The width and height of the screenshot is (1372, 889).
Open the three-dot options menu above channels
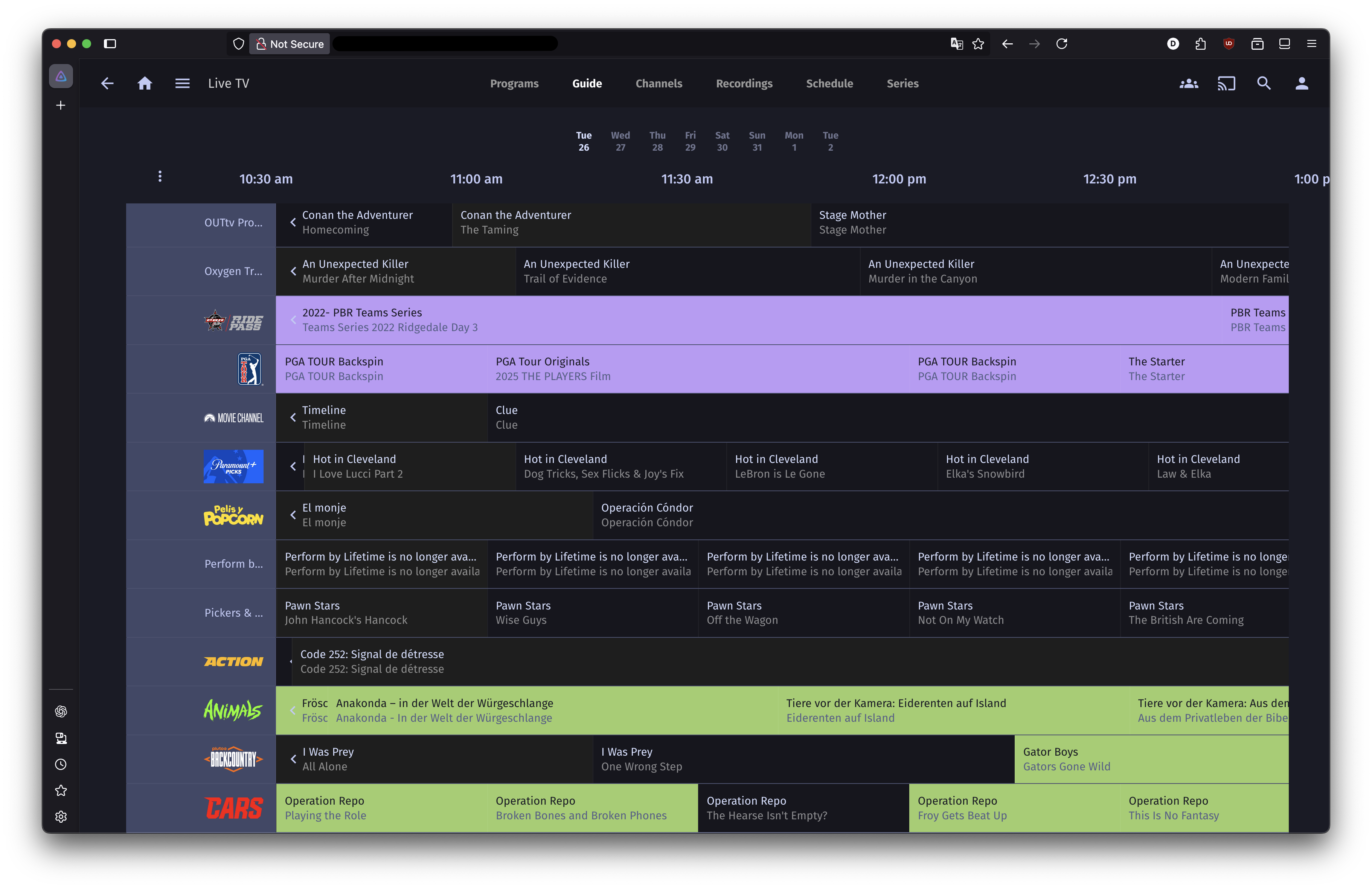160,176
